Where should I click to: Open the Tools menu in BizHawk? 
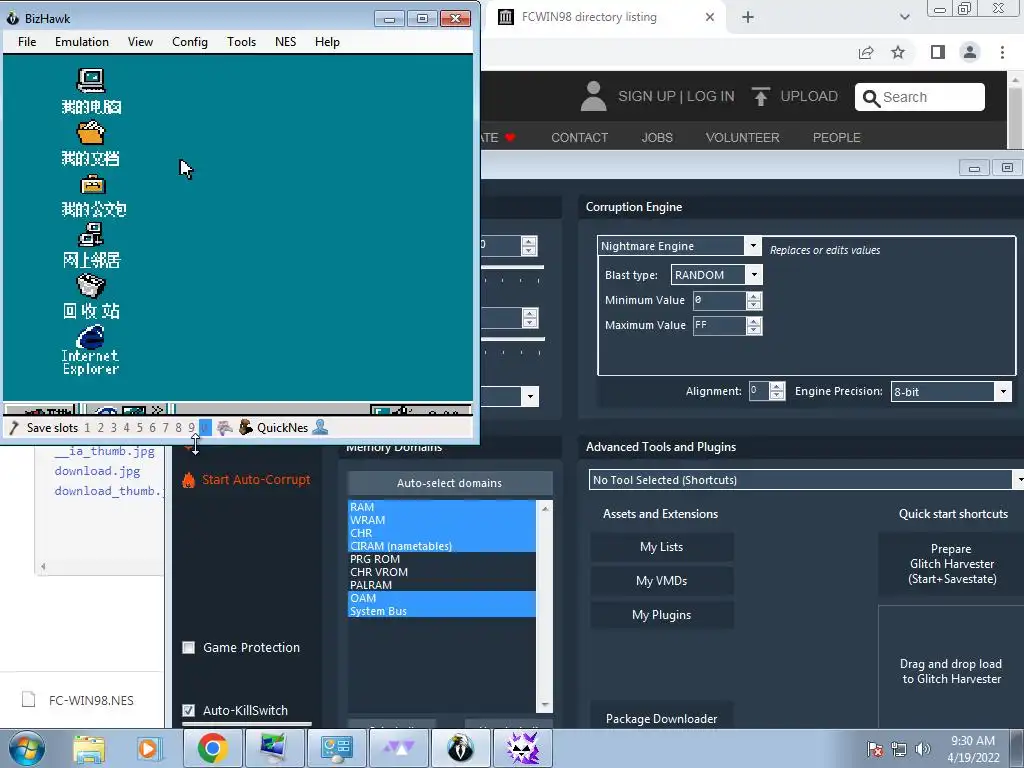click(x=242, y=42)
